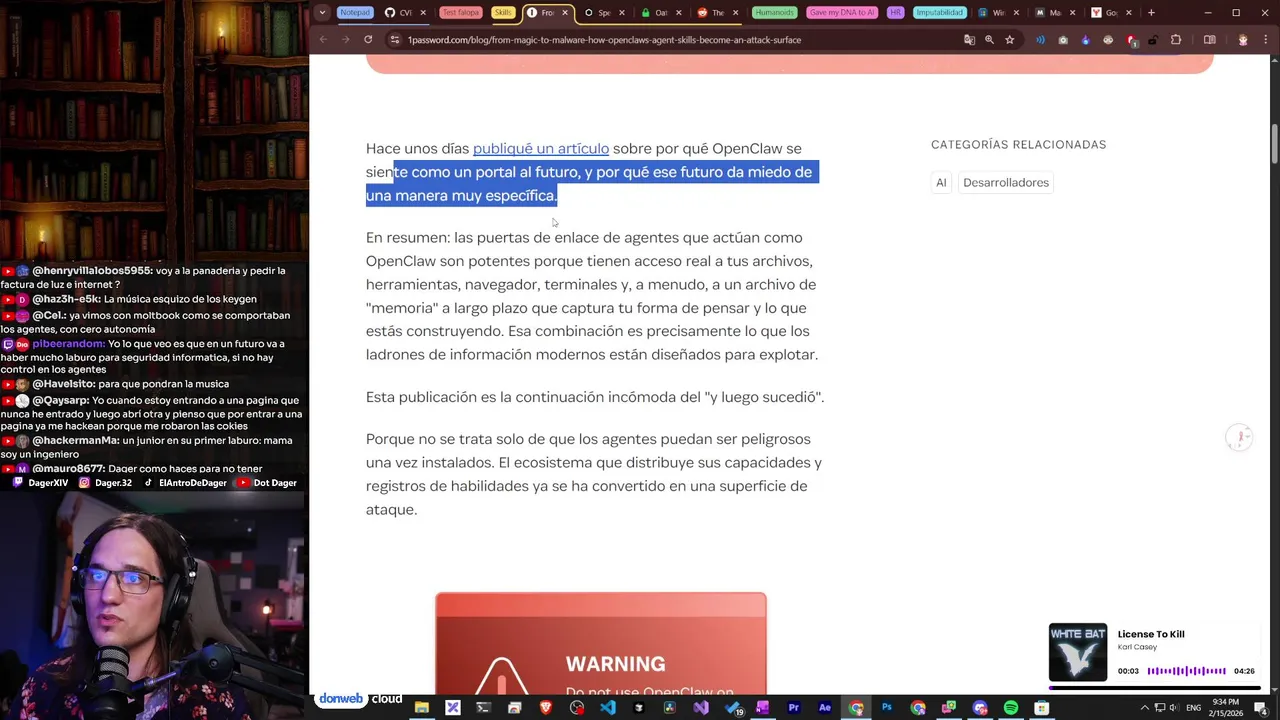
Task: Collapse the Skills tab group
Action: click(503, 13)
